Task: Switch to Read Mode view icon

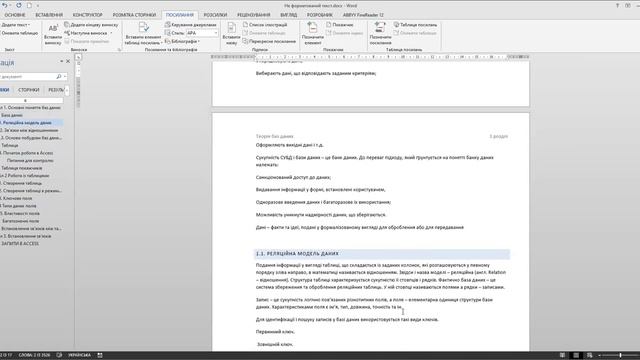Action: [x=562, y=356]
